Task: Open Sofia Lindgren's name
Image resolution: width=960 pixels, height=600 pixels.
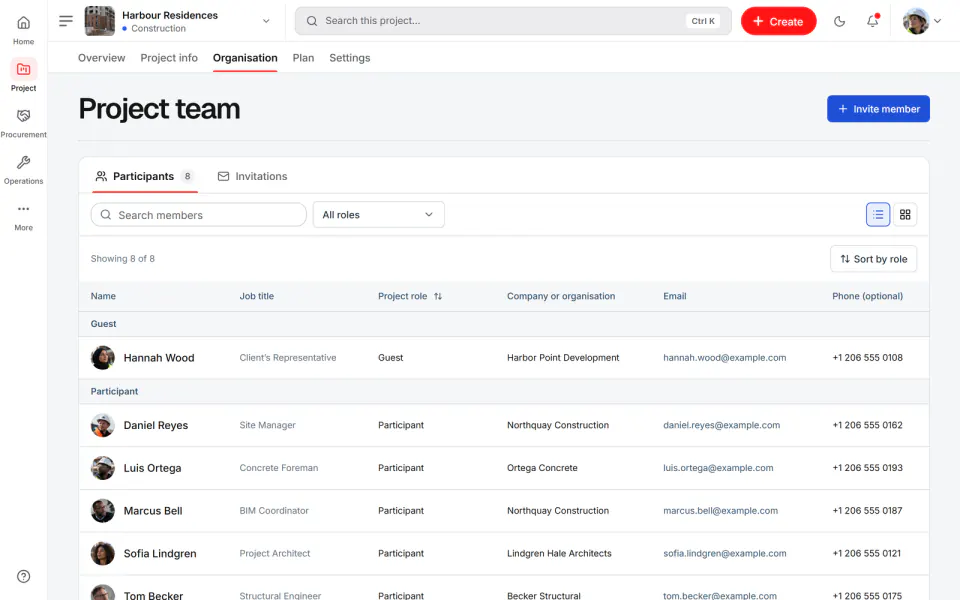Action: [160, 553]
